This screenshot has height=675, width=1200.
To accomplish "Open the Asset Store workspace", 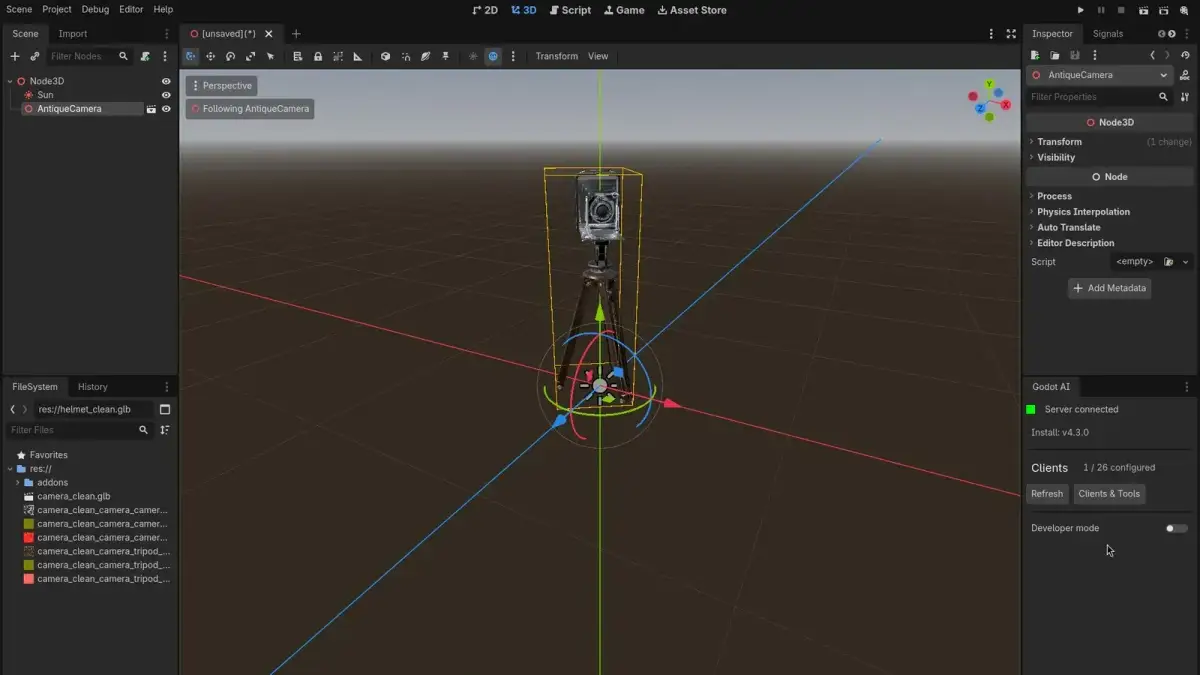I will point(692,10).
